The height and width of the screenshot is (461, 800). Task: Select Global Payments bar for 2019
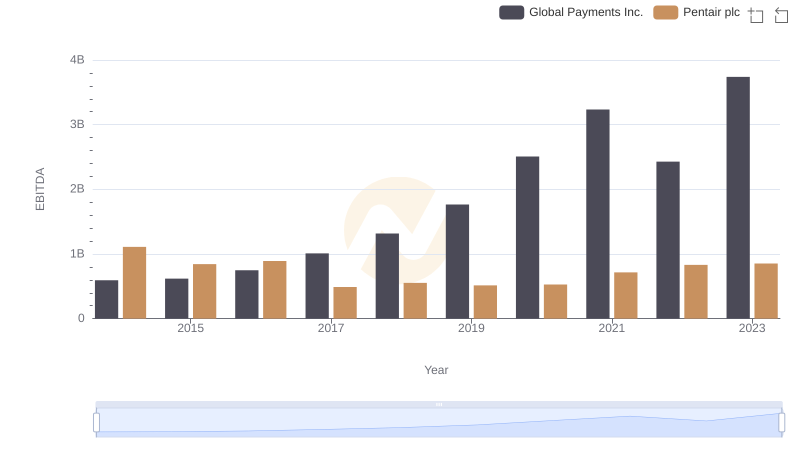(457, 262)
